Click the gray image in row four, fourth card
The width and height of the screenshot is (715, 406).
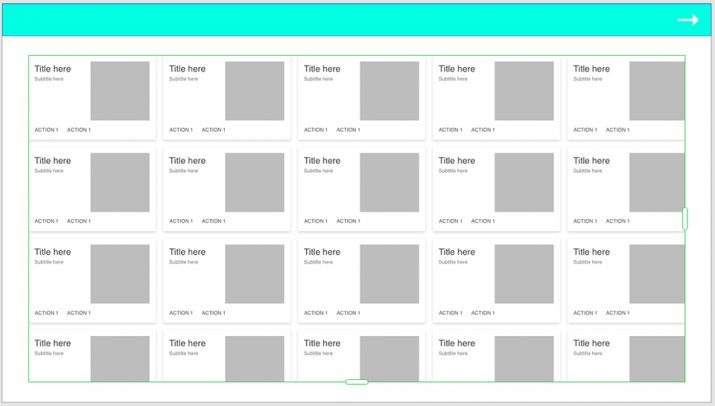(x=524, y=358)
